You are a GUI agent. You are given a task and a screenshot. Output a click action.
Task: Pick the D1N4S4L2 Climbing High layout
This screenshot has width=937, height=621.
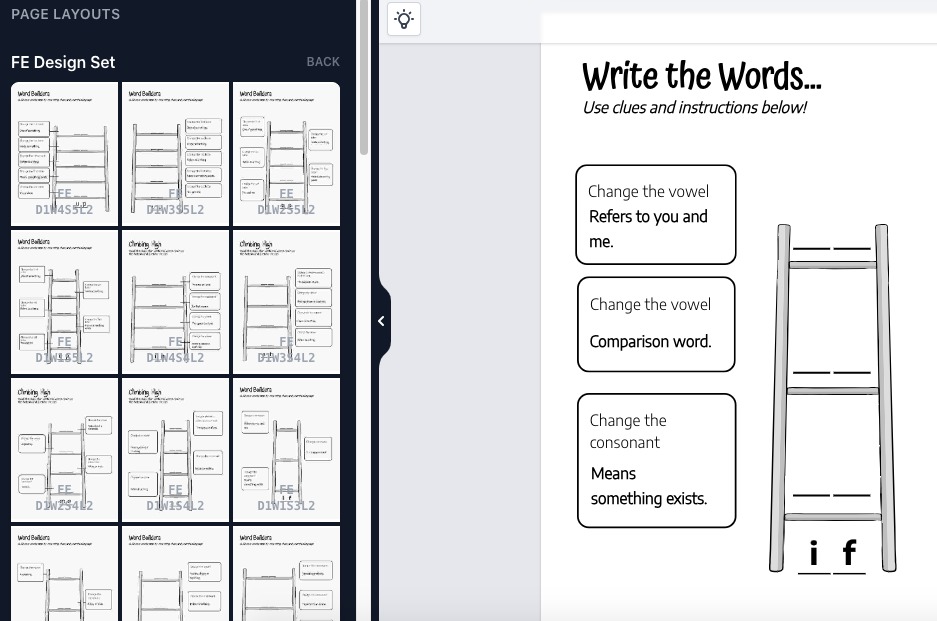pyautogui.click(x=175, y=302)
